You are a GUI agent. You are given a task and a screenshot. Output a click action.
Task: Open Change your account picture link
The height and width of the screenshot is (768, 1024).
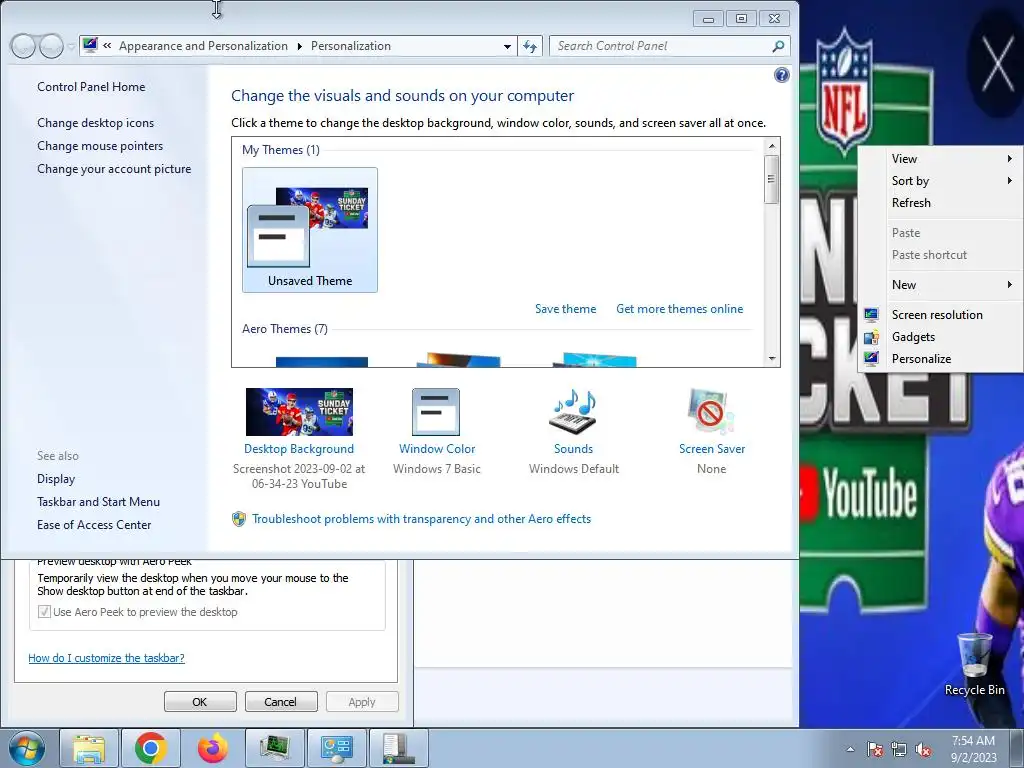click(x=114, y=169)
